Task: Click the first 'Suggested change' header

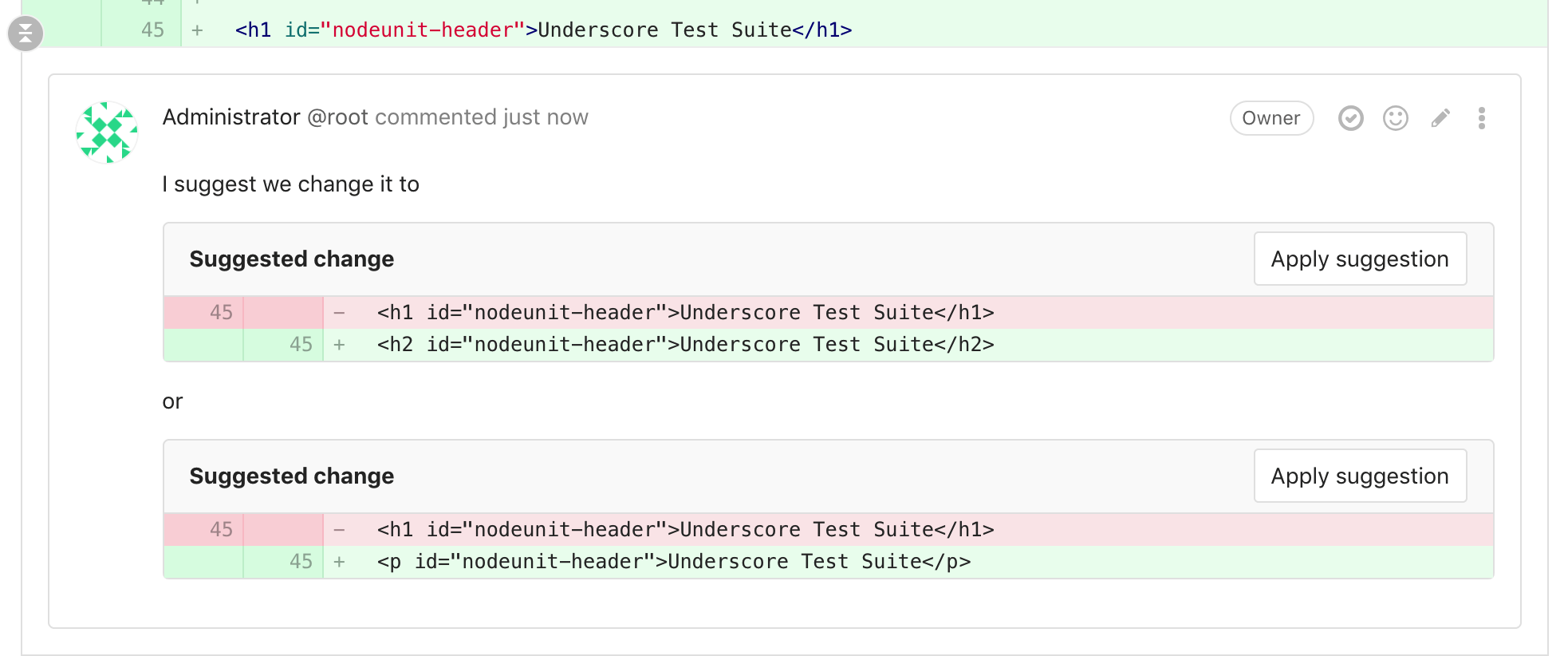Action: (x=292, y=259)
